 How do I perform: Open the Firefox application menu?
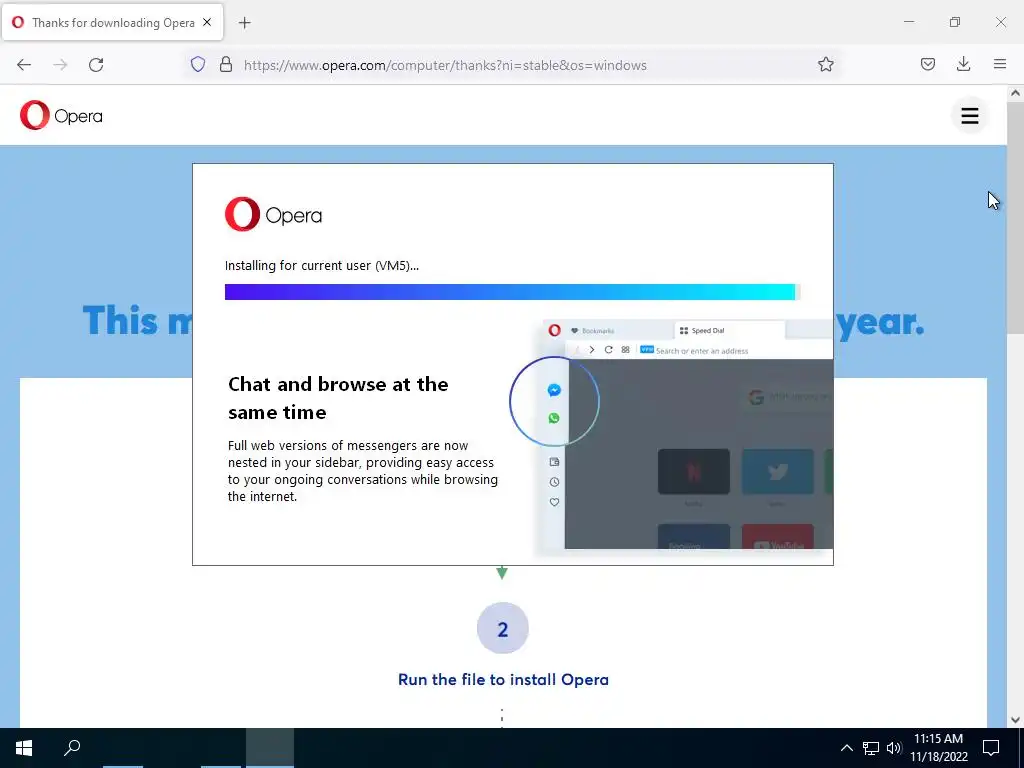[1000, 65]
